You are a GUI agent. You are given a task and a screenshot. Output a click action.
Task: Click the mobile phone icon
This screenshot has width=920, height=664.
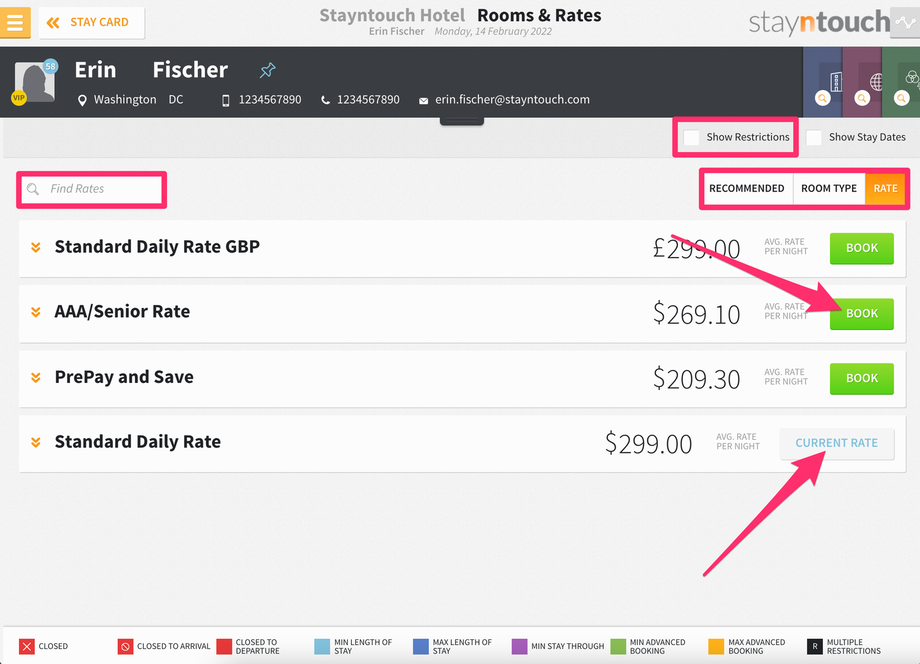pyautogui.click(x=226, y=100)
